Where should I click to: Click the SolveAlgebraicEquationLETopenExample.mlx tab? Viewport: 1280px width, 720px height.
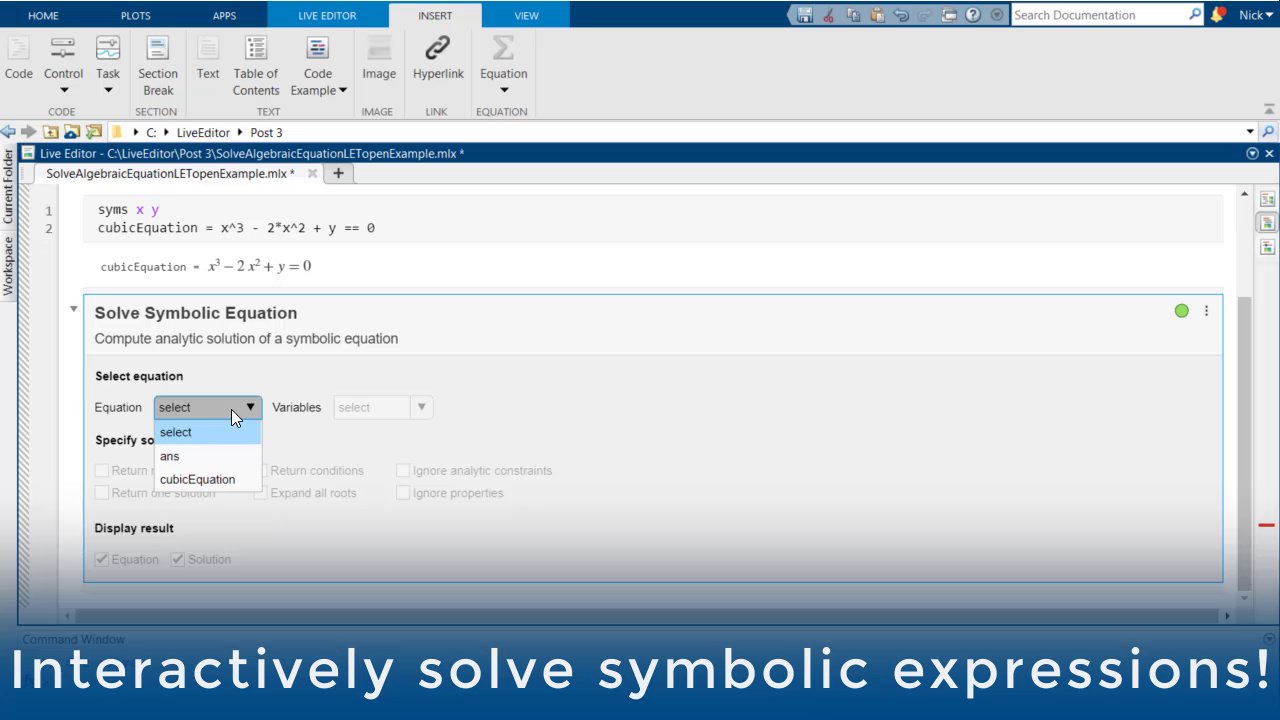tap(168, 173)
